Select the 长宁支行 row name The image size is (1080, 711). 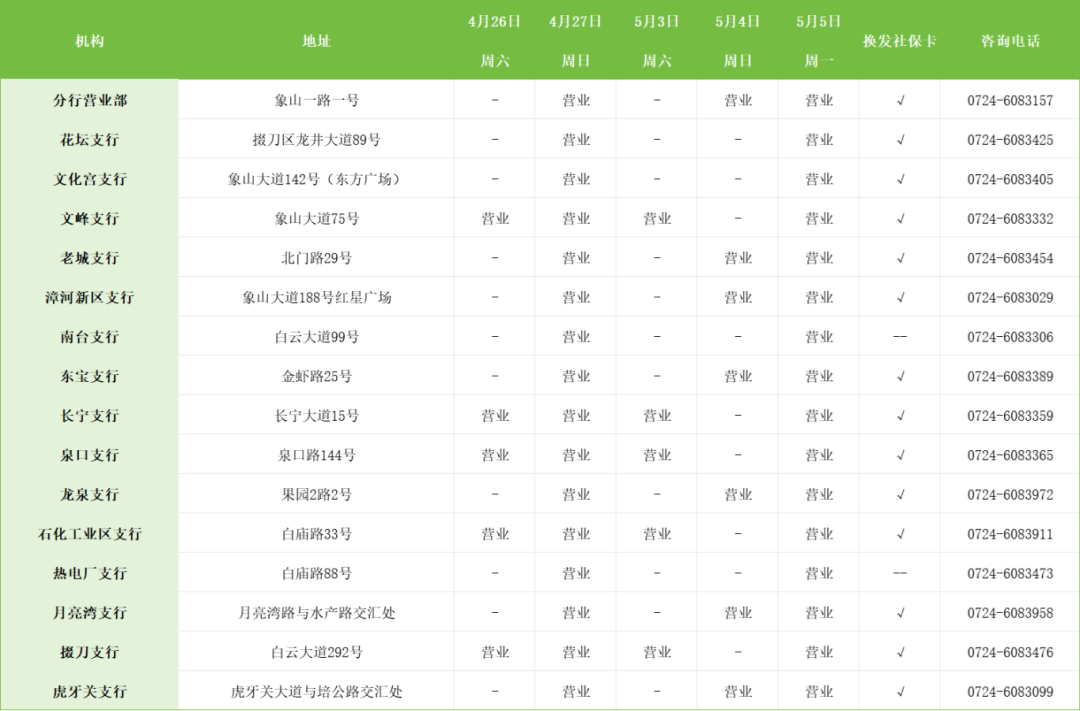coord(90,415)
